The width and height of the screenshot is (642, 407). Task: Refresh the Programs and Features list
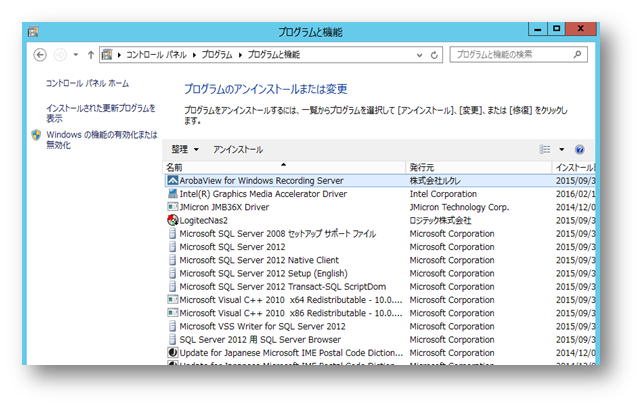434,55
